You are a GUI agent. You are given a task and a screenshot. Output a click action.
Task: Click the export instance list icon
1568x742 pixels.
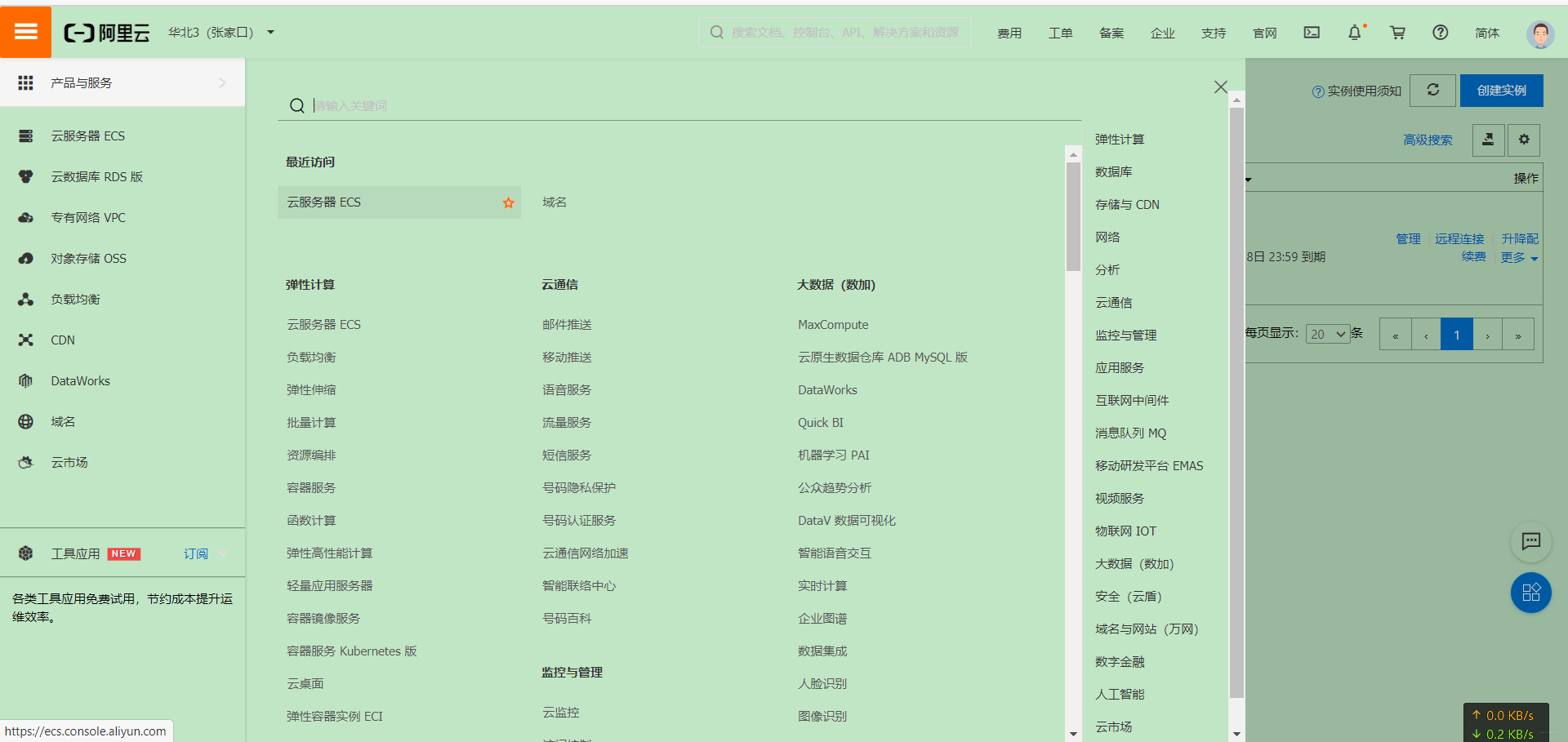pos(1488,140)
